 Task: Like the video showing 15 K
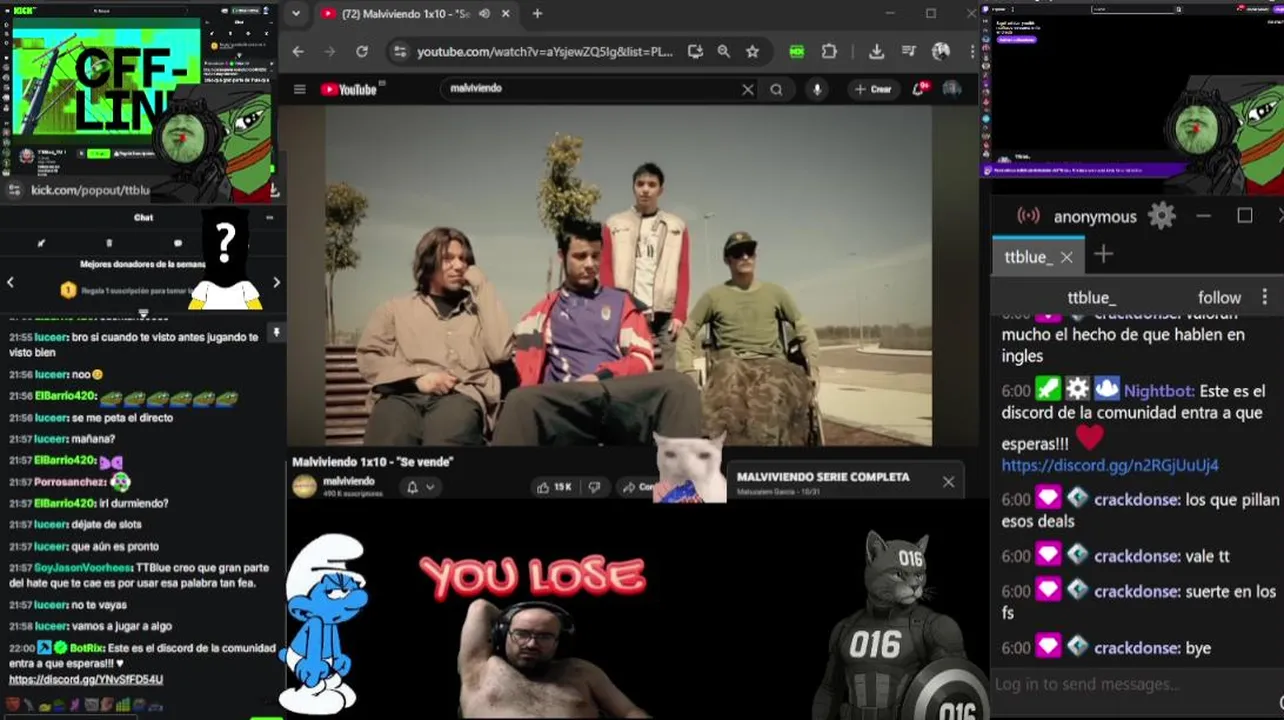click(x=554, y=487)
